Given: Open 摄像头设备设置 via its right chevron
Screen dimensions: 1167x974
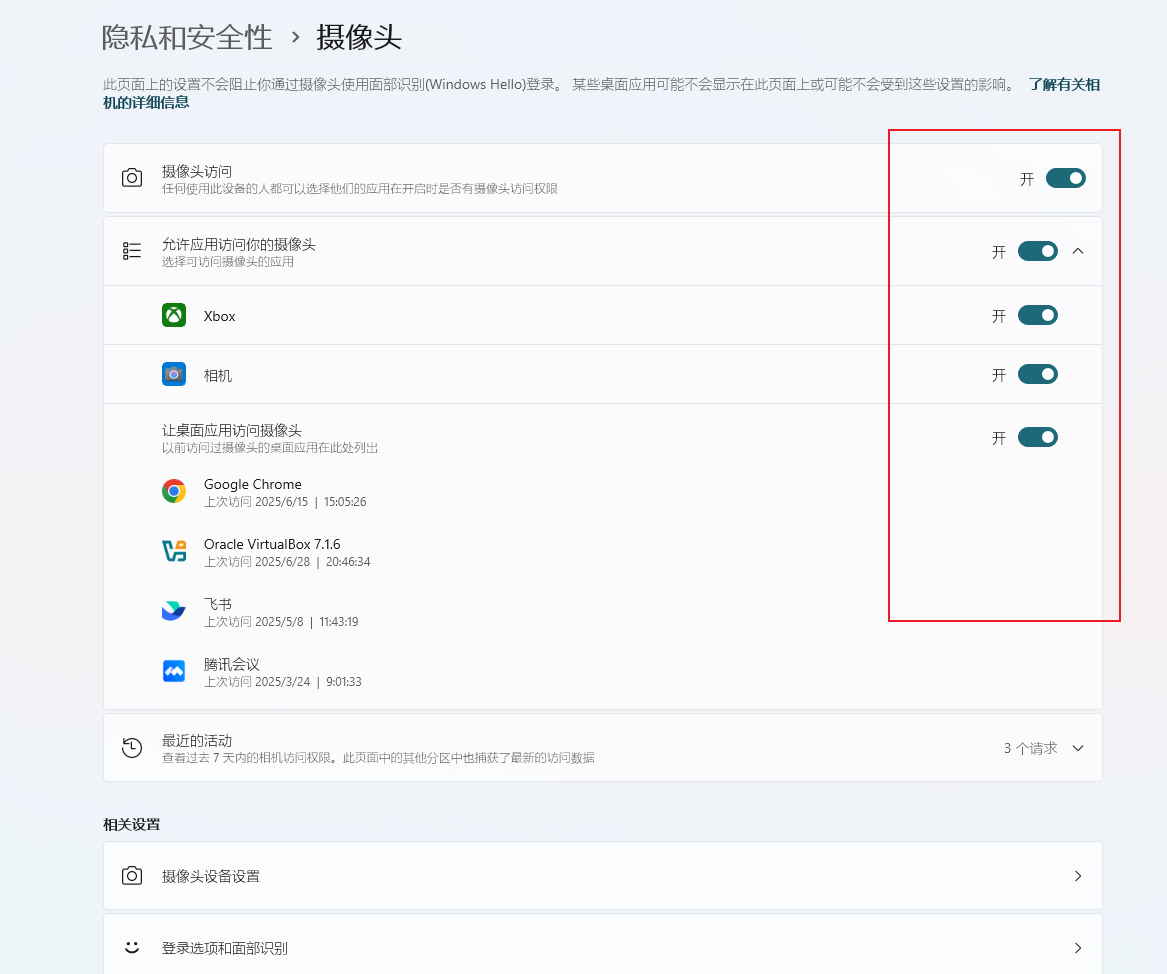Looking at the screenshot, I should click(1078, 876).
